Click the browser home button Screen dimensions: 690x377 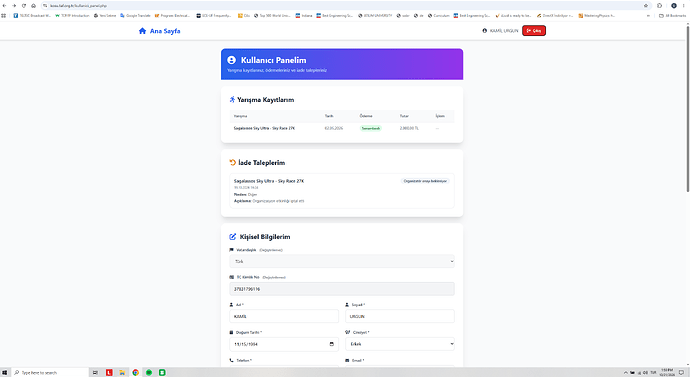[x=33, y=6]
